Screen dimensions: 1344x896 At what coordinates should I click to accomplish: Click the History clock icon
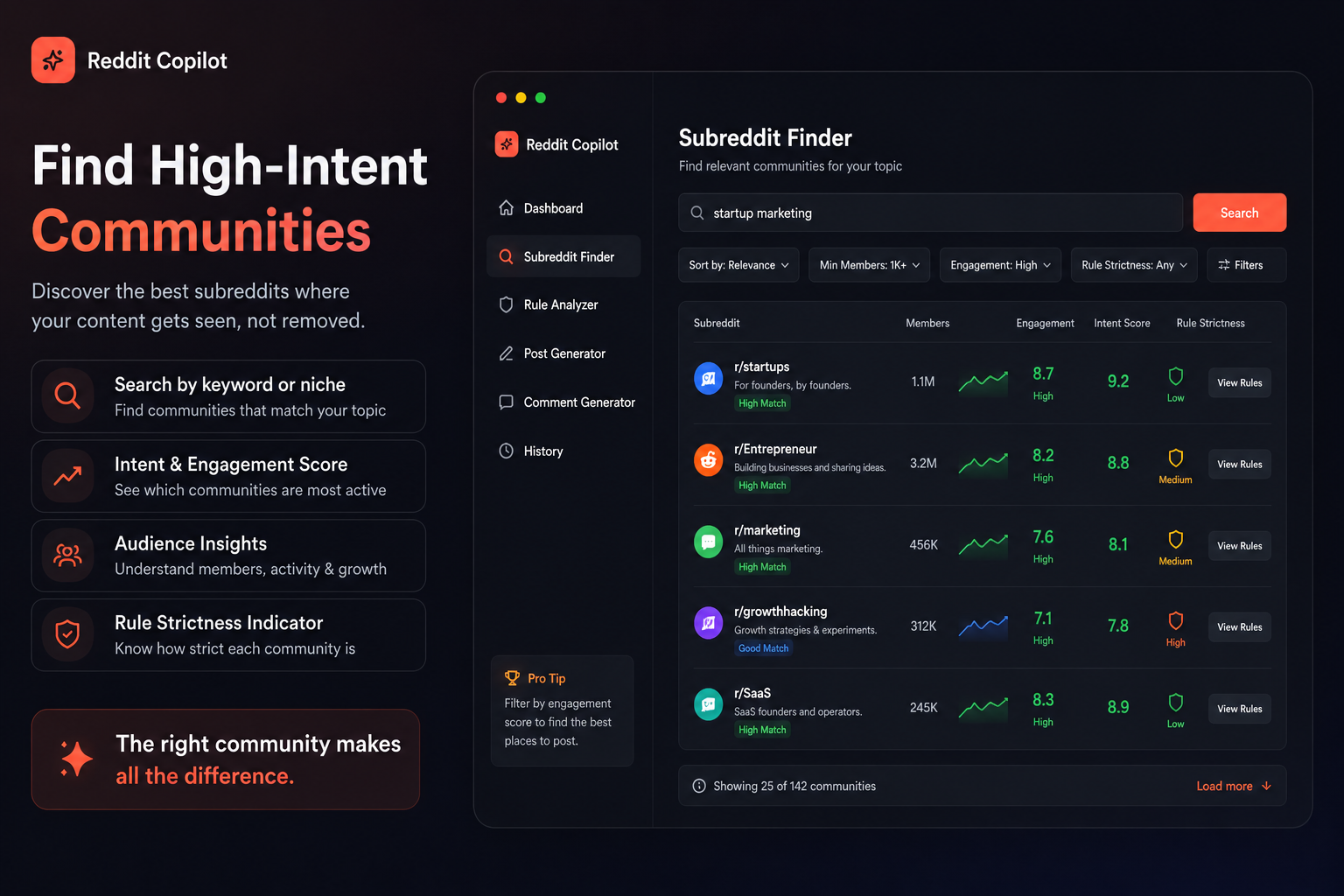(x=506, y=451)
